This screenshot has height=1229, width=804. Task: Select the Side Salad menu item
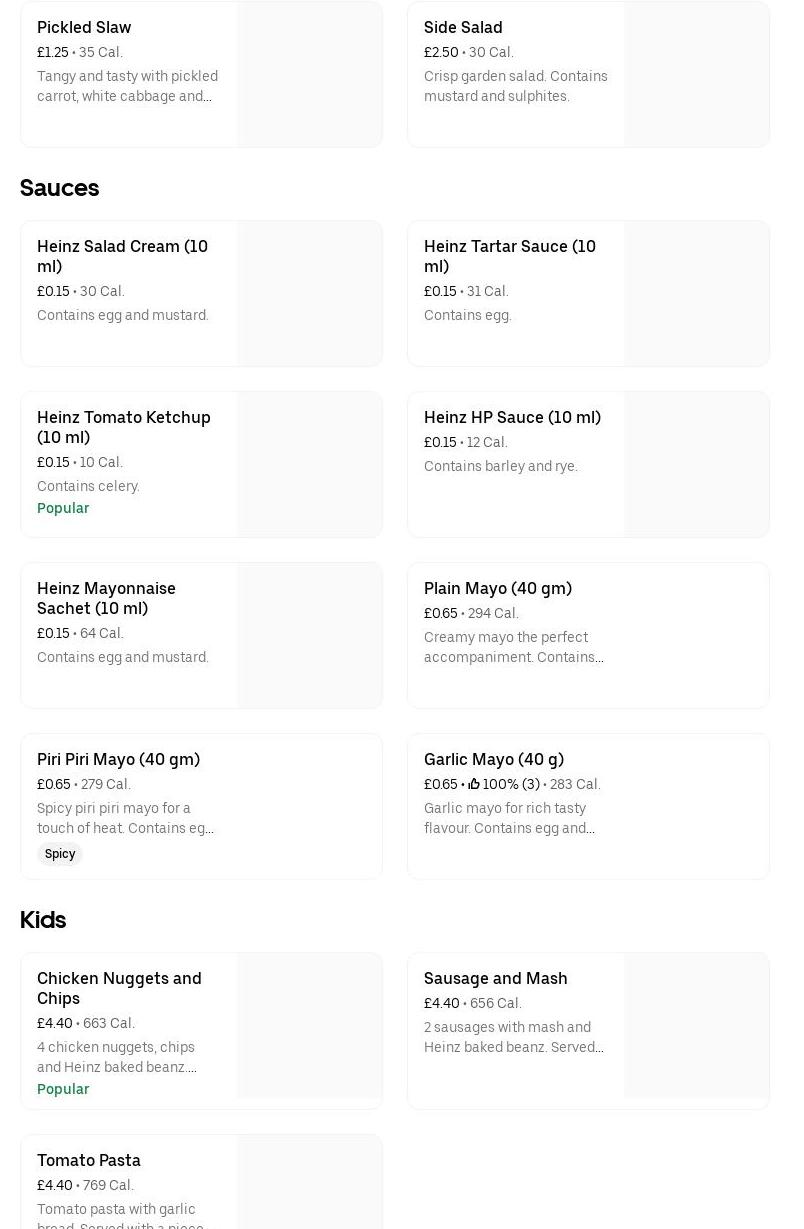(463, 28)
